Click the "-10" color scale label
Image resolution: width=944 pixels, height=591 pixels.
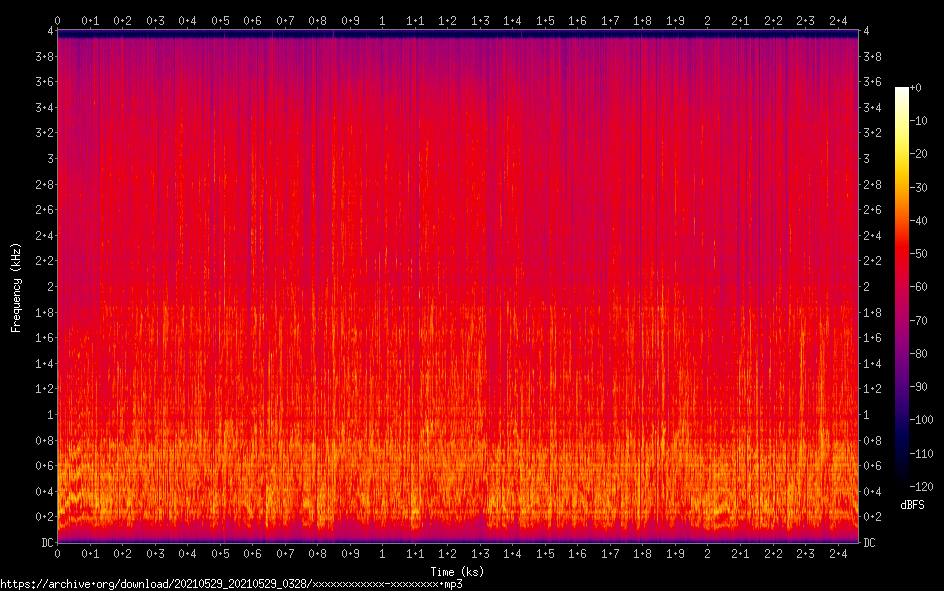[918, 121]
